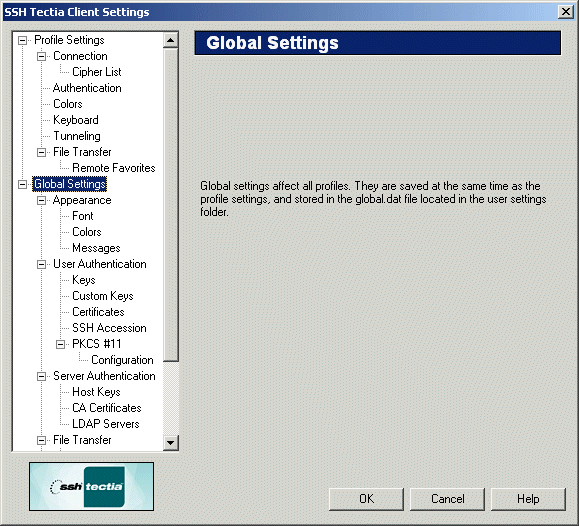Close the SSH Tectia Client Settings dialog
The width and height of the screenshot is (579, 526).
point(565,12)
